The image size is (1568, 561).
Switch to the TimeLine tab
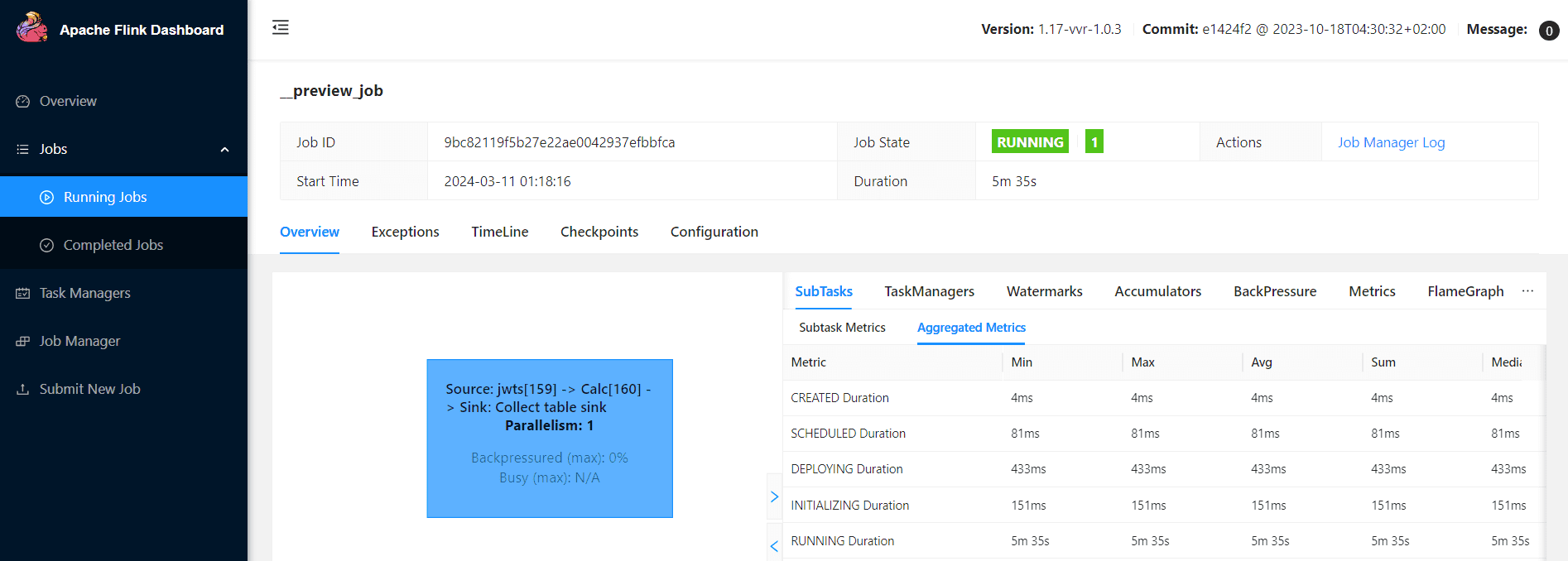pos(500,232)
